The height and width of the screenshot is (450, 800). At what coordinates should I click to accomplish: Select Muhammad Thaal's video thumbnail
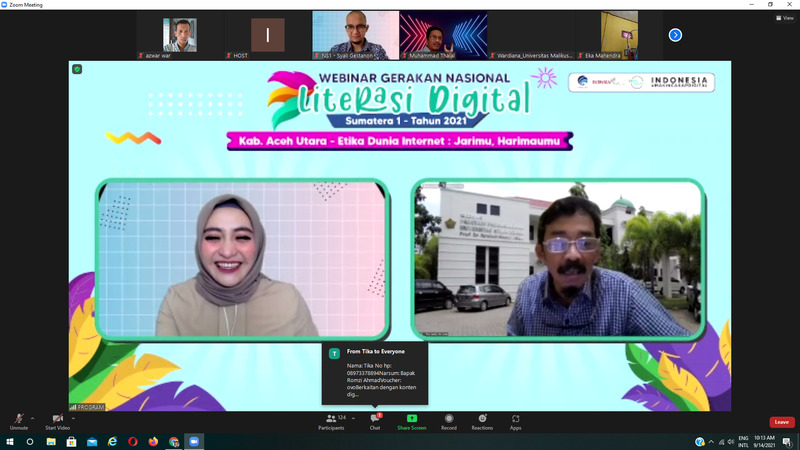coord(443,35)
